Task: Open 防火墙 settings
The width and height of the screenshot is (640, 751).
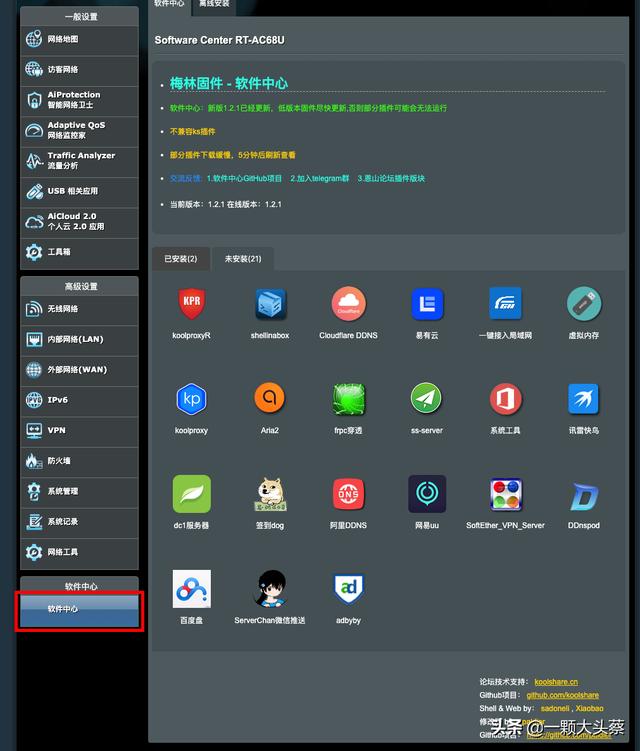Action: 80,461
